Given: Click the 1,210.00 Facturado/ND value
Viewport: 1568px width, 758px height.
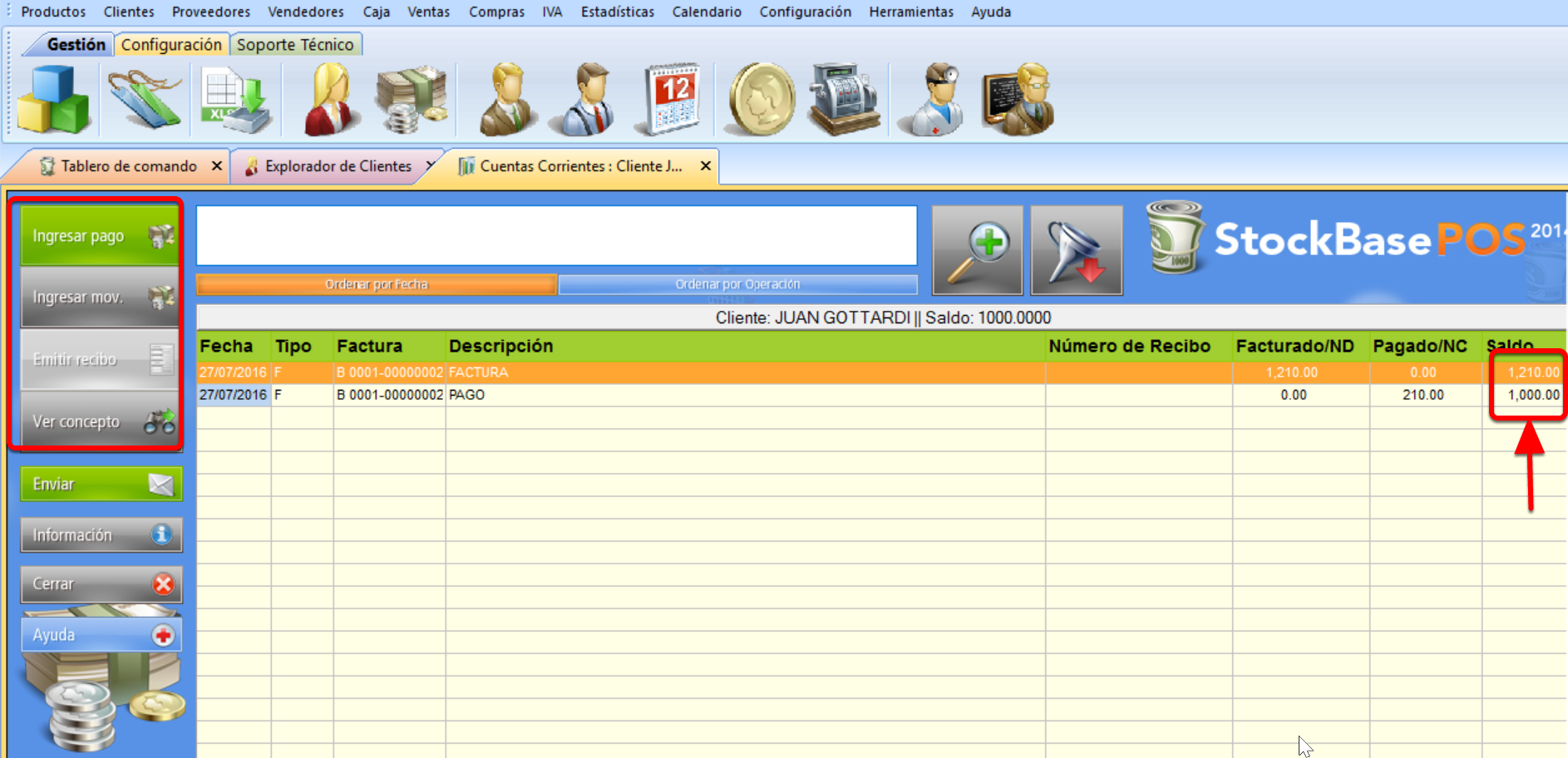Looking at the screenshot, I should coord(1292,372).
